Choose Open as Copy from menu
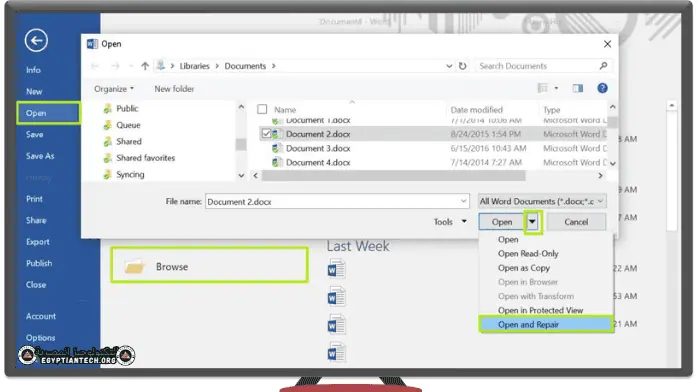The height and width of the screenshot is (392, 698). (524, 268)
